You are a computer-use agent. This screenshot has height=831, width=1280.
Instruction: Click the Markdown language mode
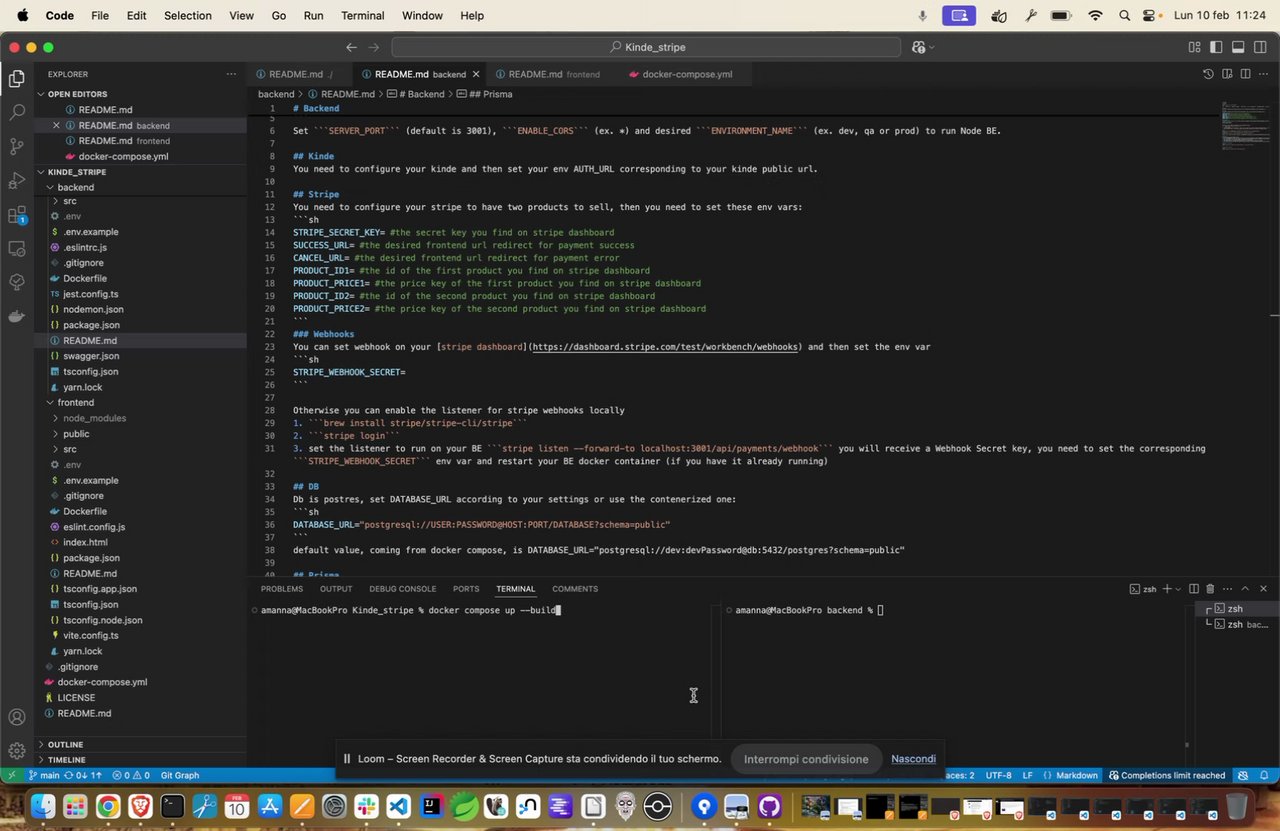(x=1077, y=775)
